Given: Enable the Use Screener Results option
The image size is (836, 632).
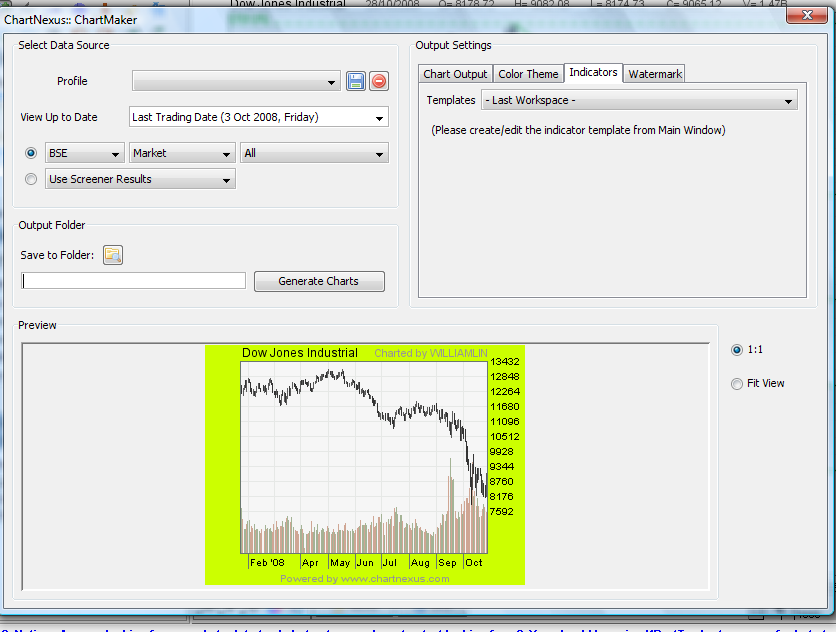Looking at the screenshot, I should pyautogui.click(x=30, y=178).
